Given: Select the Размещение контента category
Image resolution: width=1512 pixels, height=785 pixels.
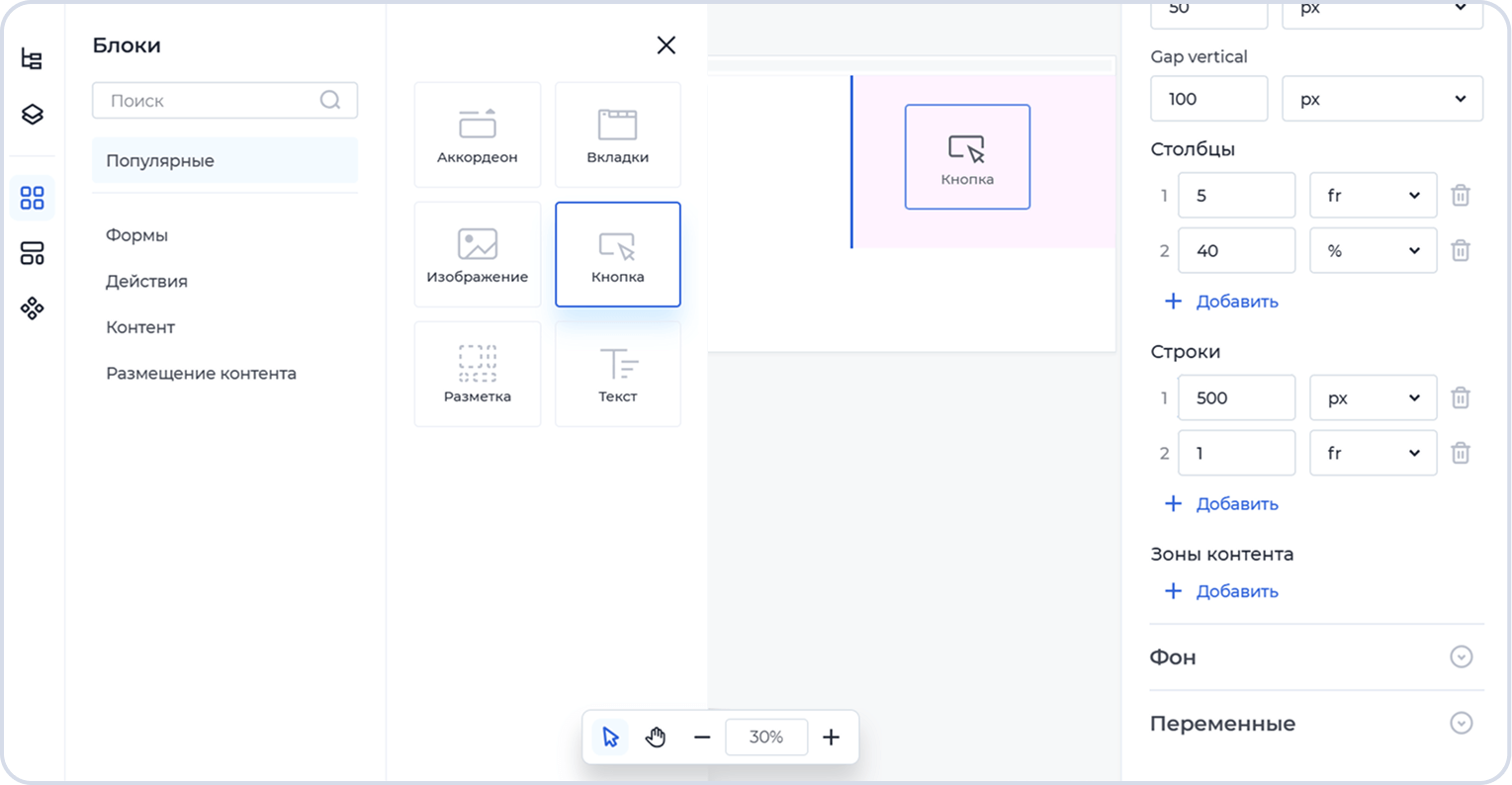Looking at the screenshot, I should coord(201,374).
